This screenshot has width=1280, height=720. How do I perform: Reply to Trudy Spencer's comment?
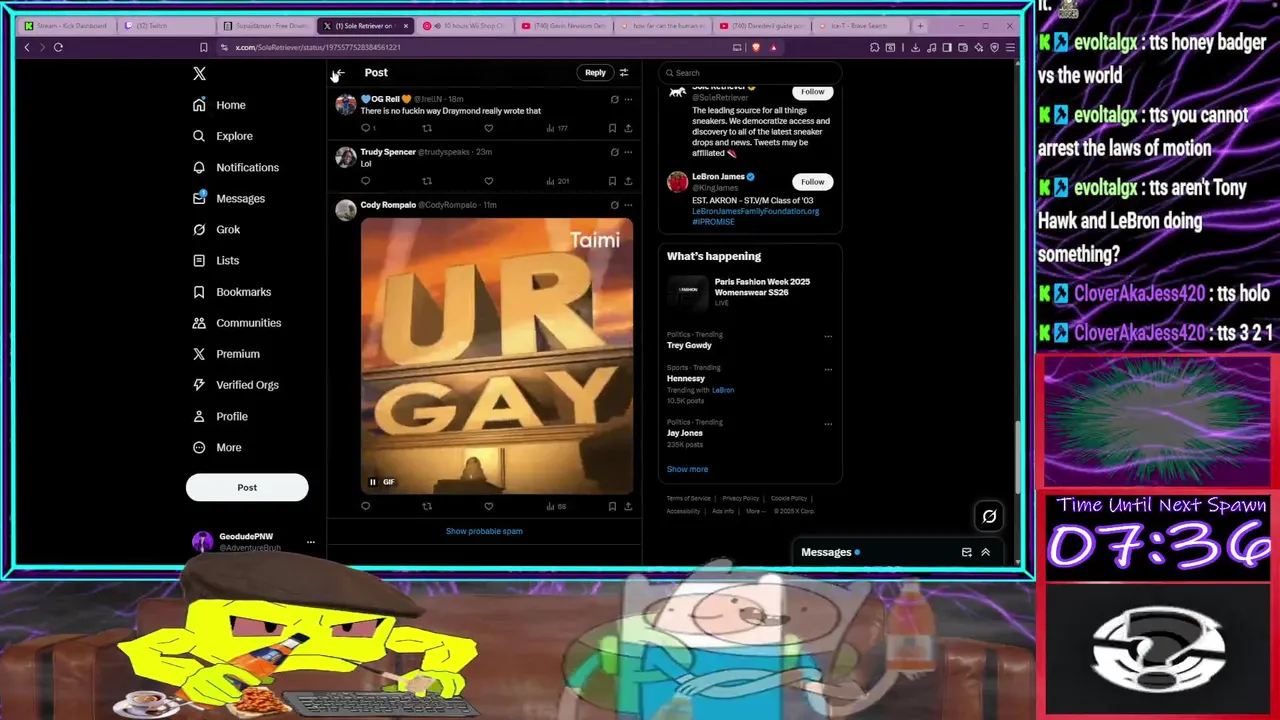pyautogui.click(x=366, y=181)
